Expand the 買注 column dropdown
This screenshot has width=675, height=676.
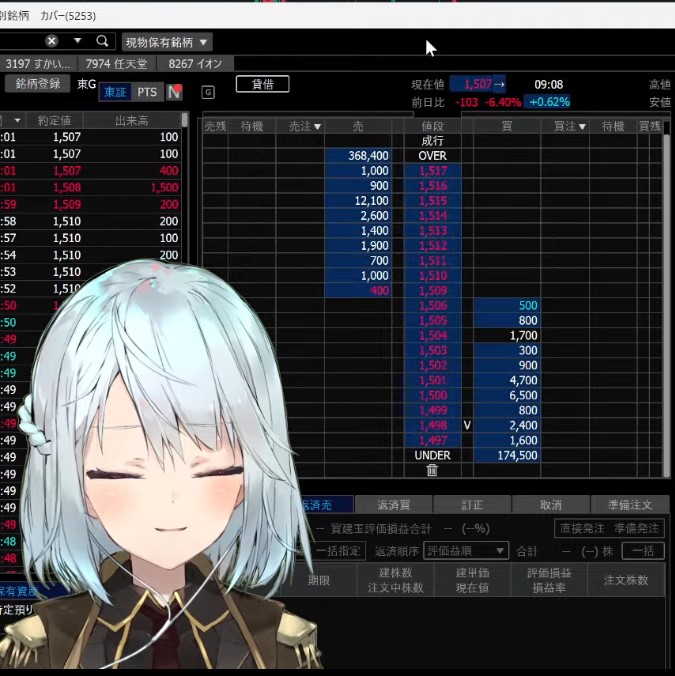click(582, 127)
